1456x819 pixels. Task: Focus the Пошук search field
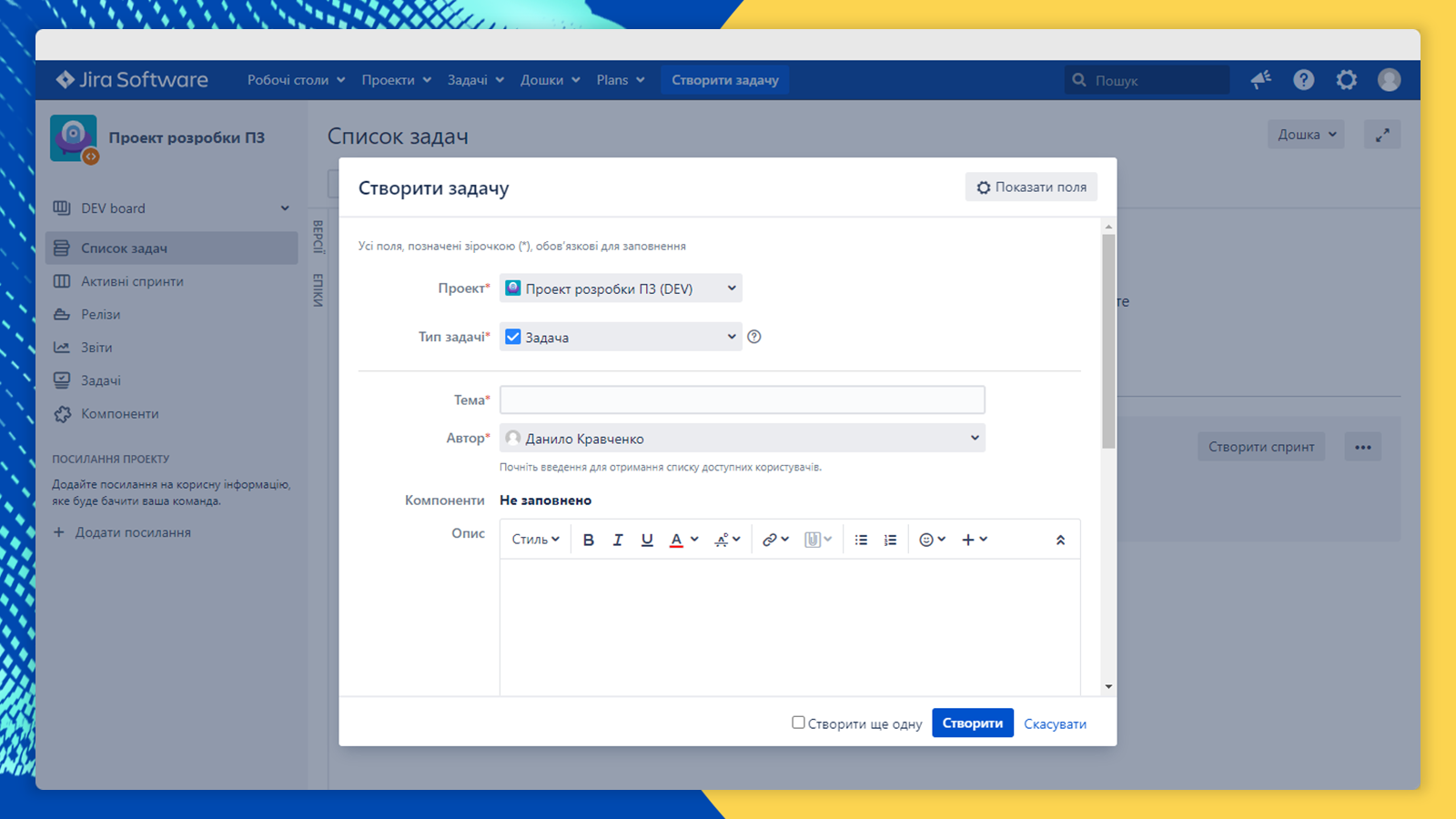coord(1147,80)
